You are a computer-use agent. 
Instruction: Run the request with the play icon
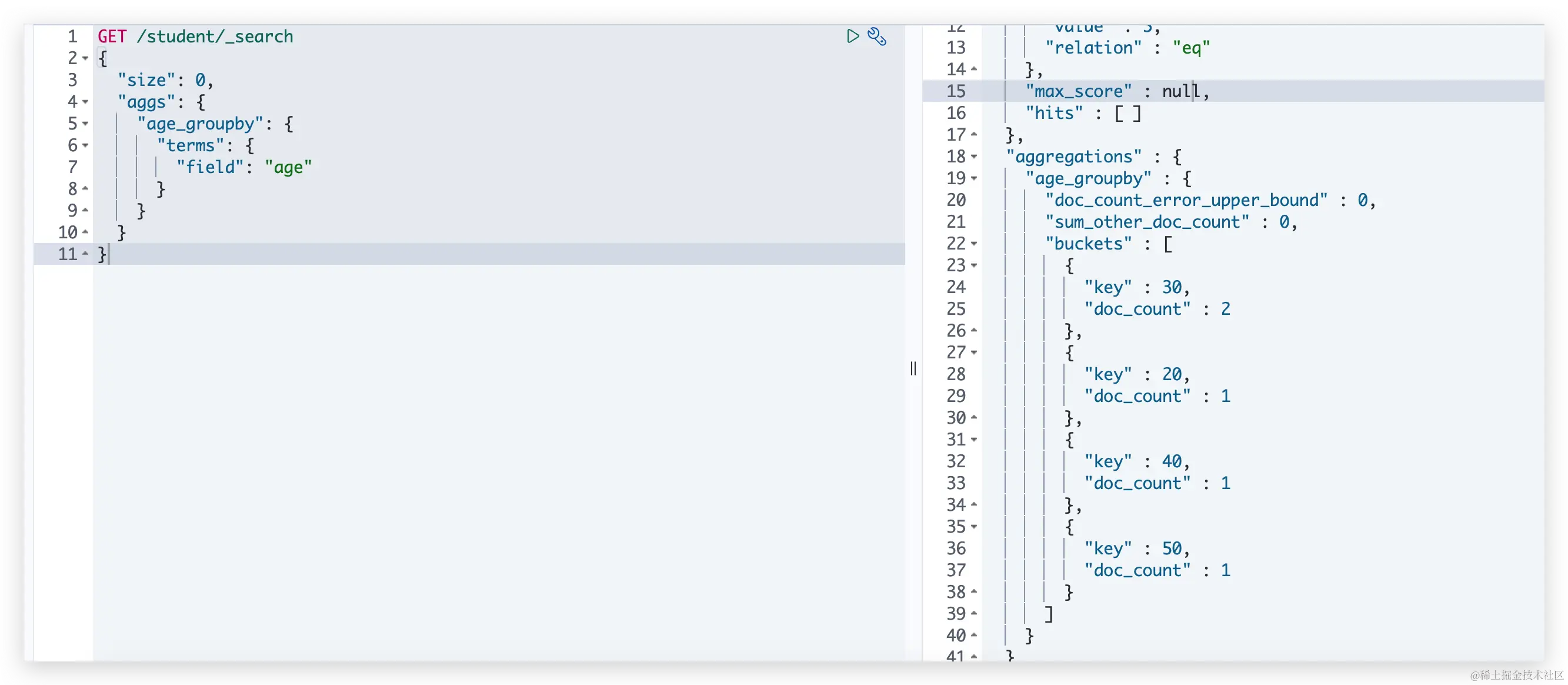coord(853,36)
